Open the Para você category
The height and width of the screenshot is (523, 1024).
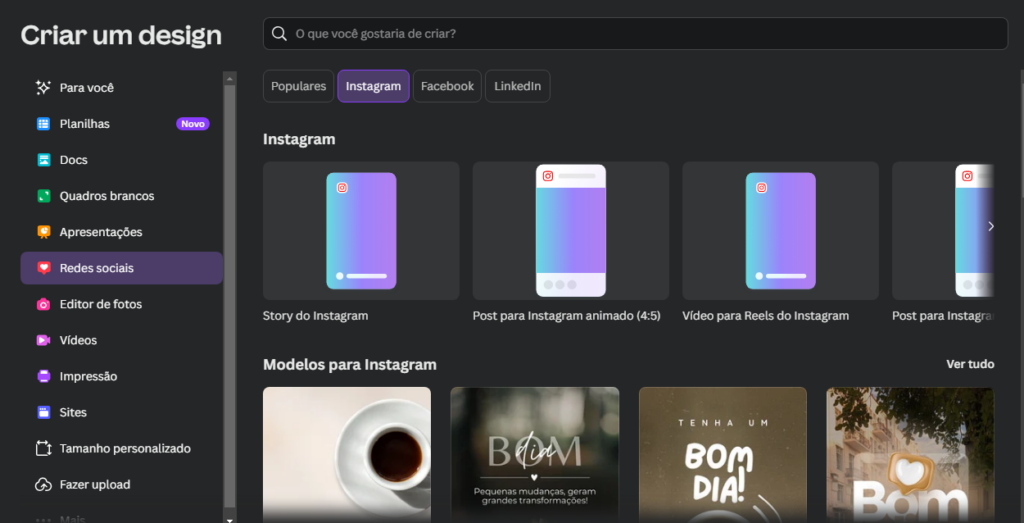click(x=121, y=87)
